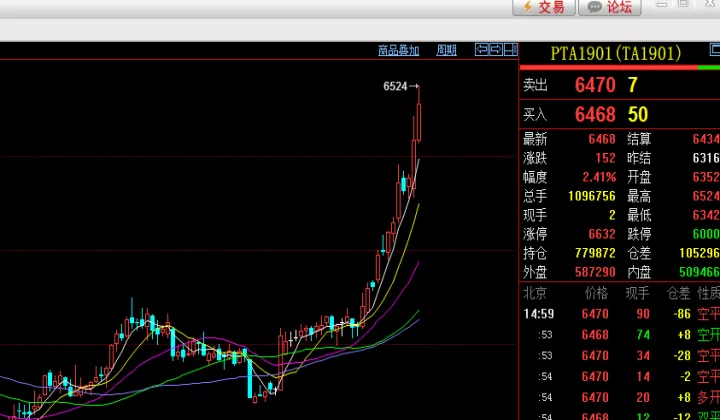720x420 pixels.
Task: Click the 买入 bid volume 50
Action: tap(638, 114)
